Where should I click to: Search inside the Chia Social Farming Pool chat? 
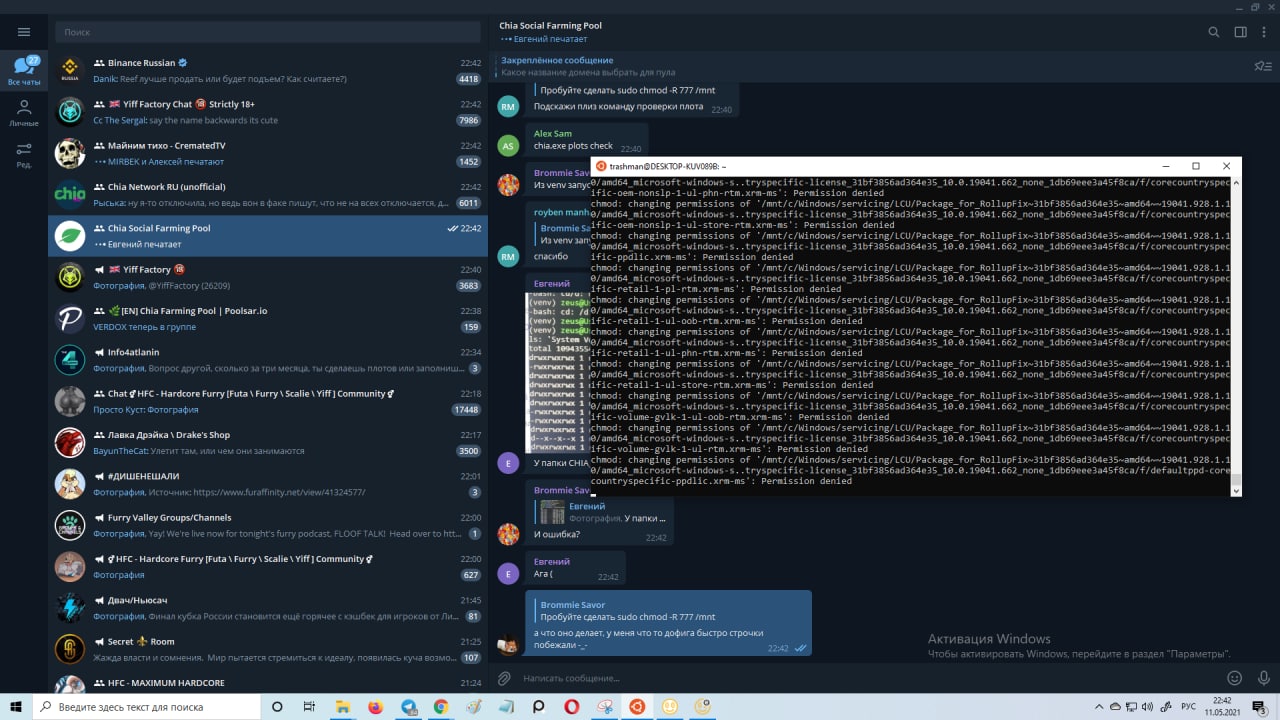[x=1213, y=32]
